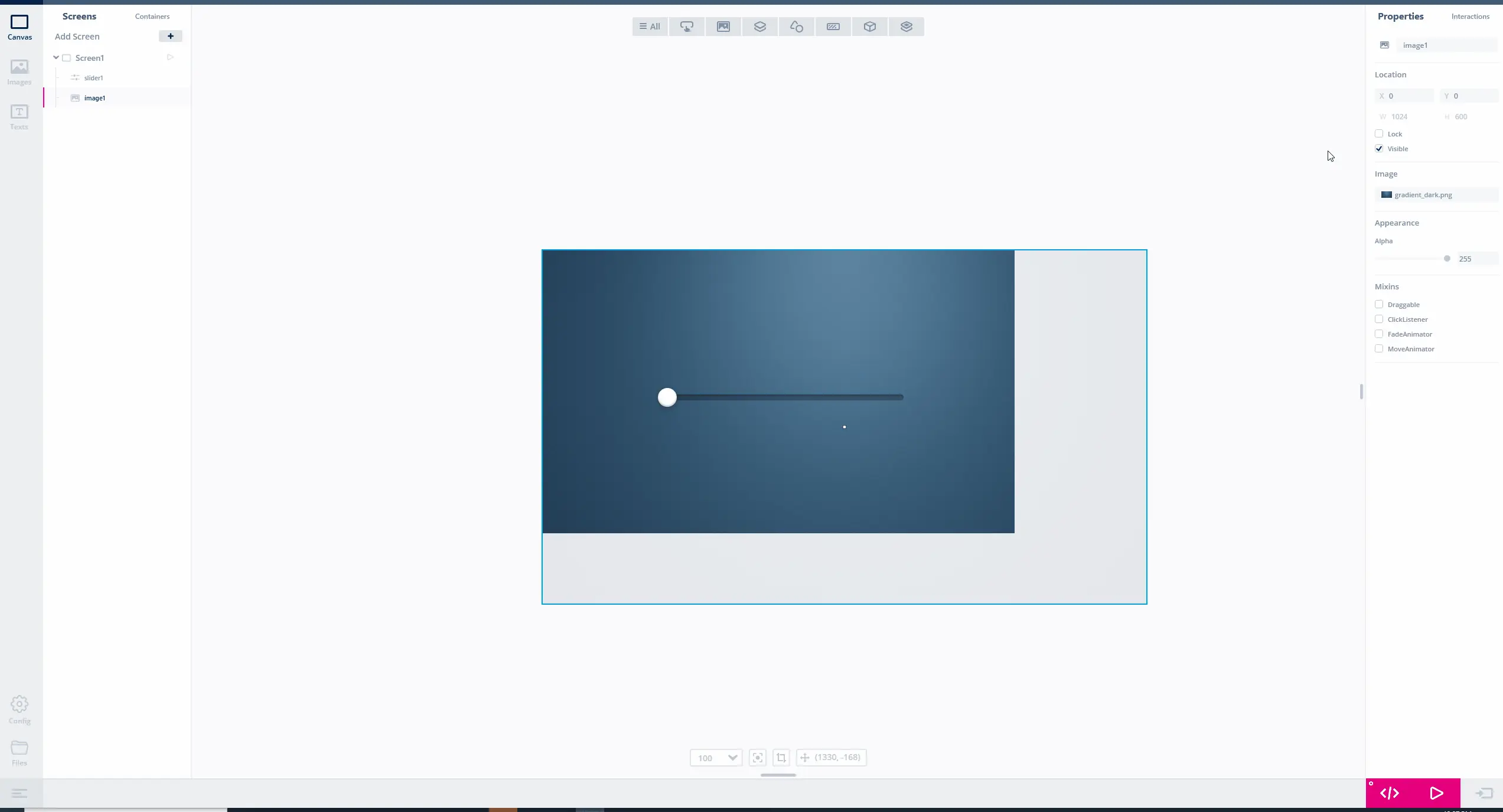1503x812 pixels.
Task: Enable the ClickListener mixin
Action: coord(1379,319)
